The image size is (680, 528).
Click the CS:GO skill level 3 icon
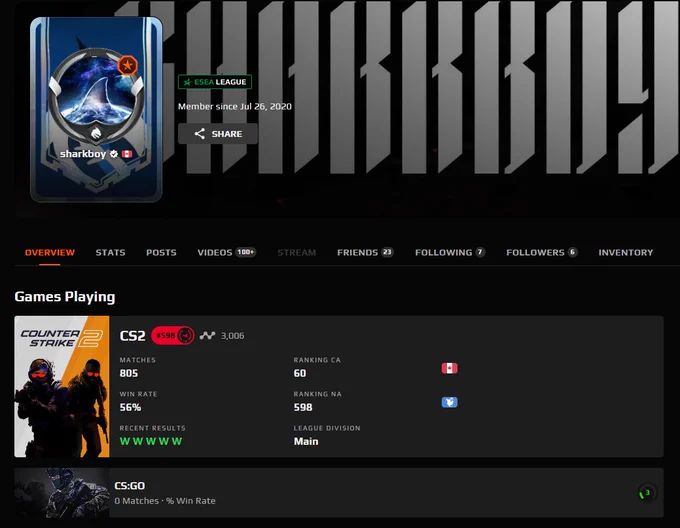647,493
